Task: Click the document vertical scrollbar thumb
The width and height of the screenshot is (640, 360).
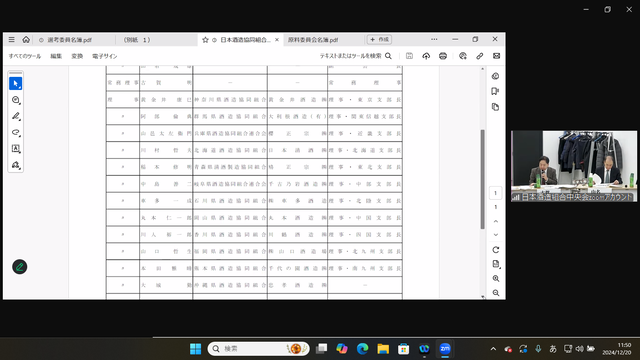Action: coord(482,179)
